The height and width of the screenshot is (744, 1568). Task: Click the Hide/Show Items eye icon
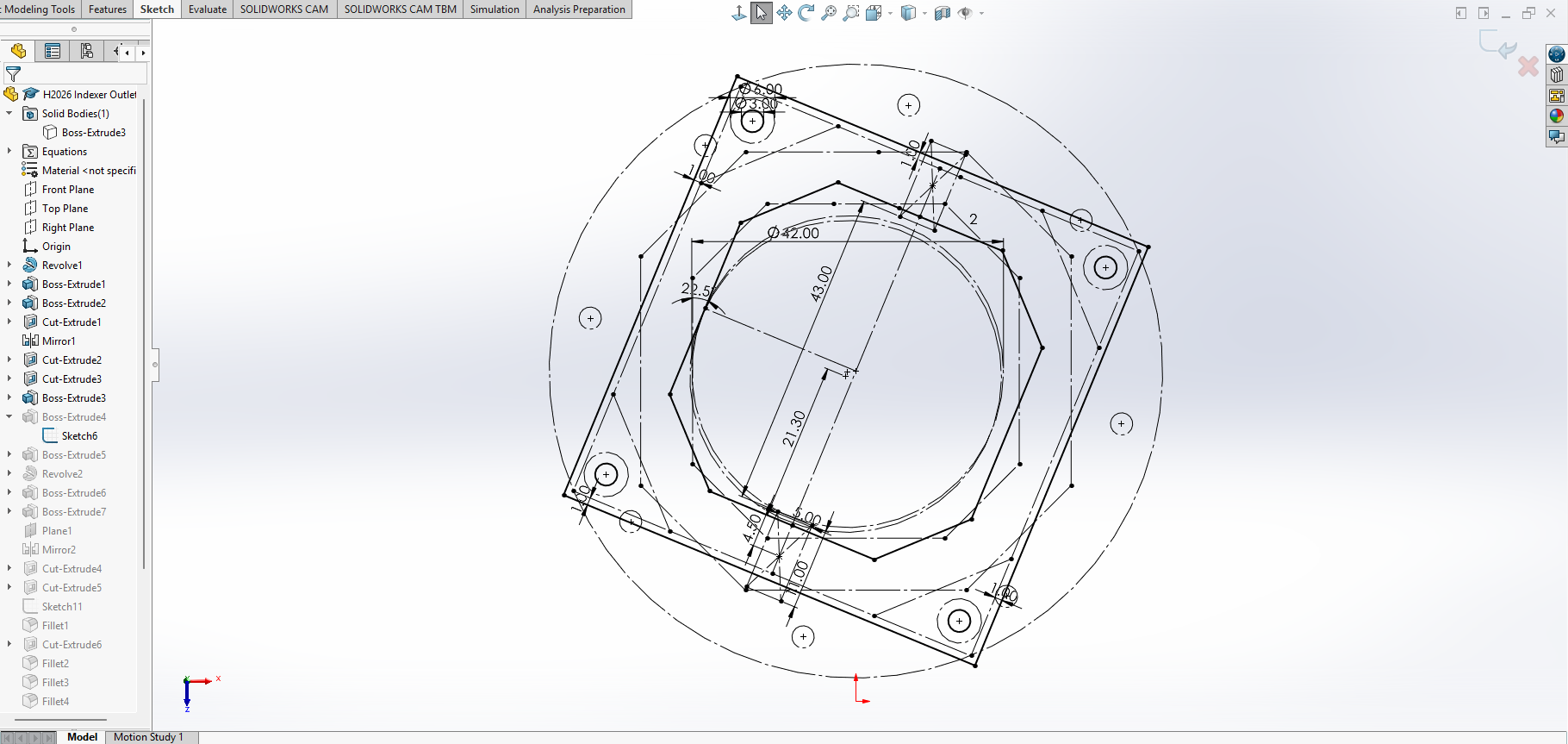click(x=965, y=13)
